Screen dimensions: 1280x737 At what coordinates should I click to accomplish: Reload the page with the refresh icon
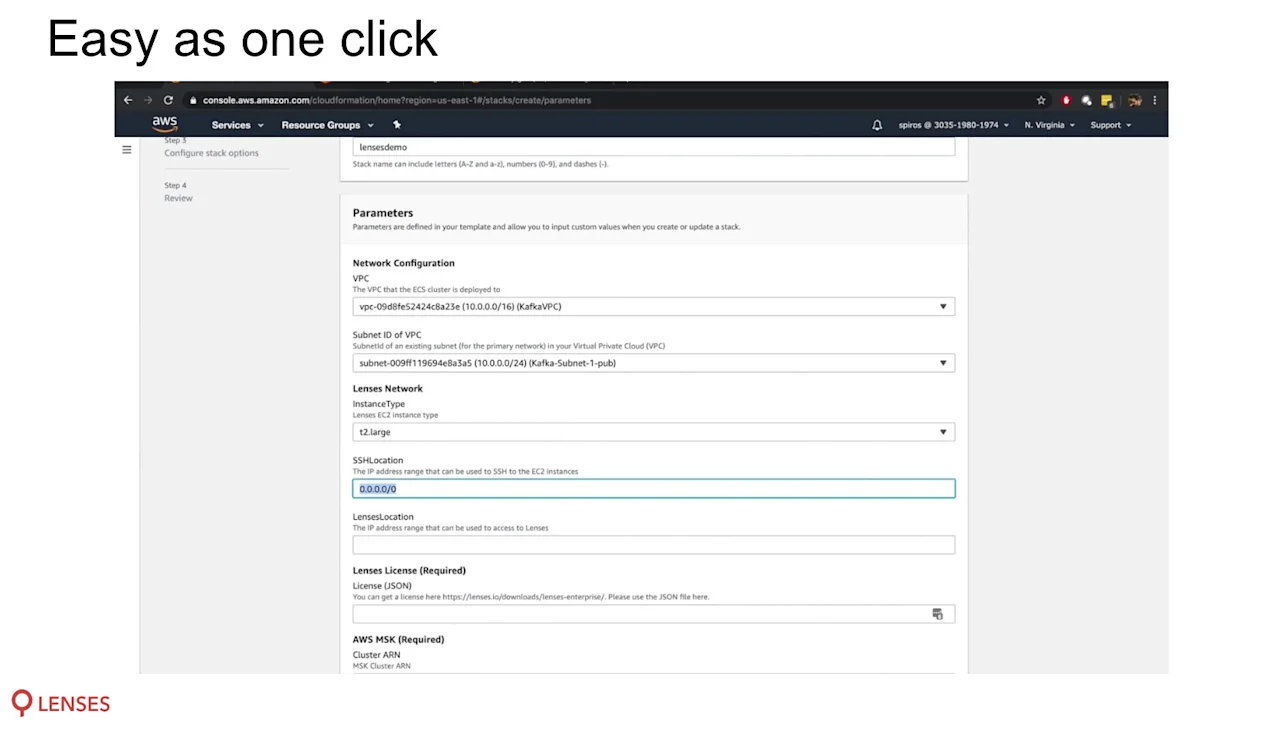(168, 100)
